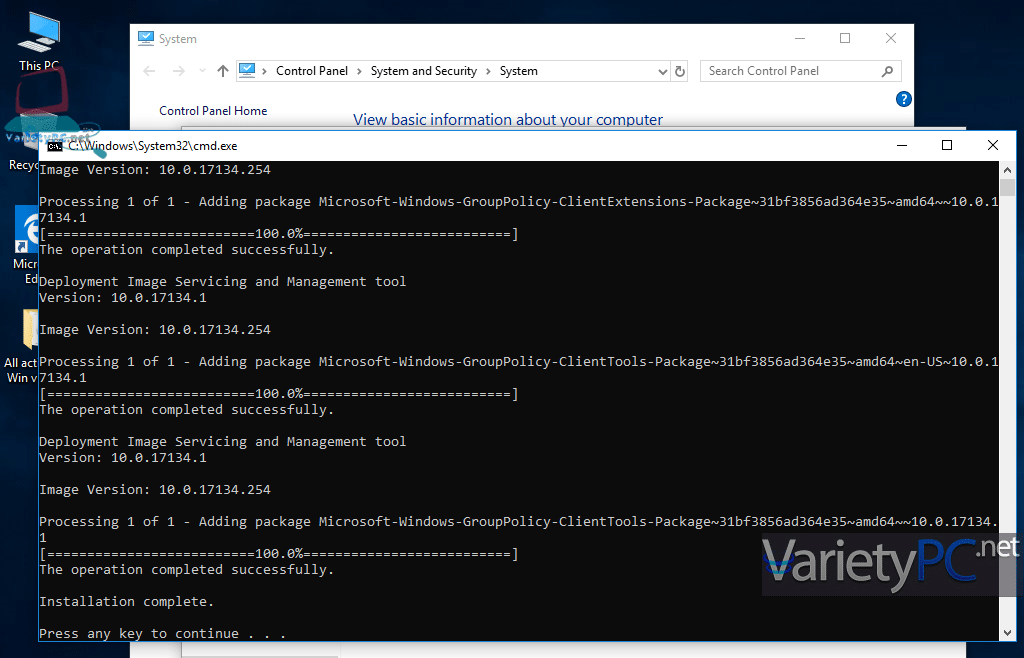The height and width of the screenshot is (658, 1024).
Task: Maximize the cmd.exe window
Action: tap(947, 146)
